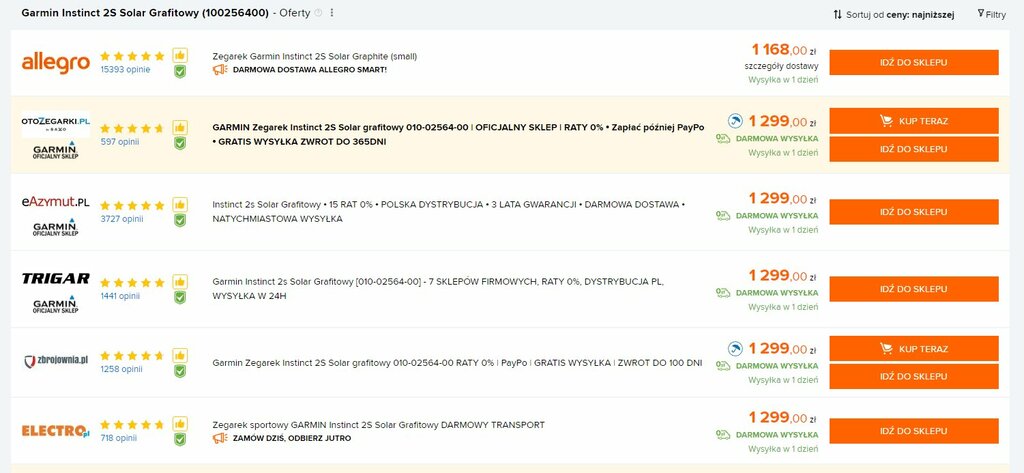Screen dimensions: 1024x473
Task: Click Zegarek sportowy GARMIN Instinct 2S Solar Grafitowy DARMOWY TRANSPORT
Action: [379, 425]
